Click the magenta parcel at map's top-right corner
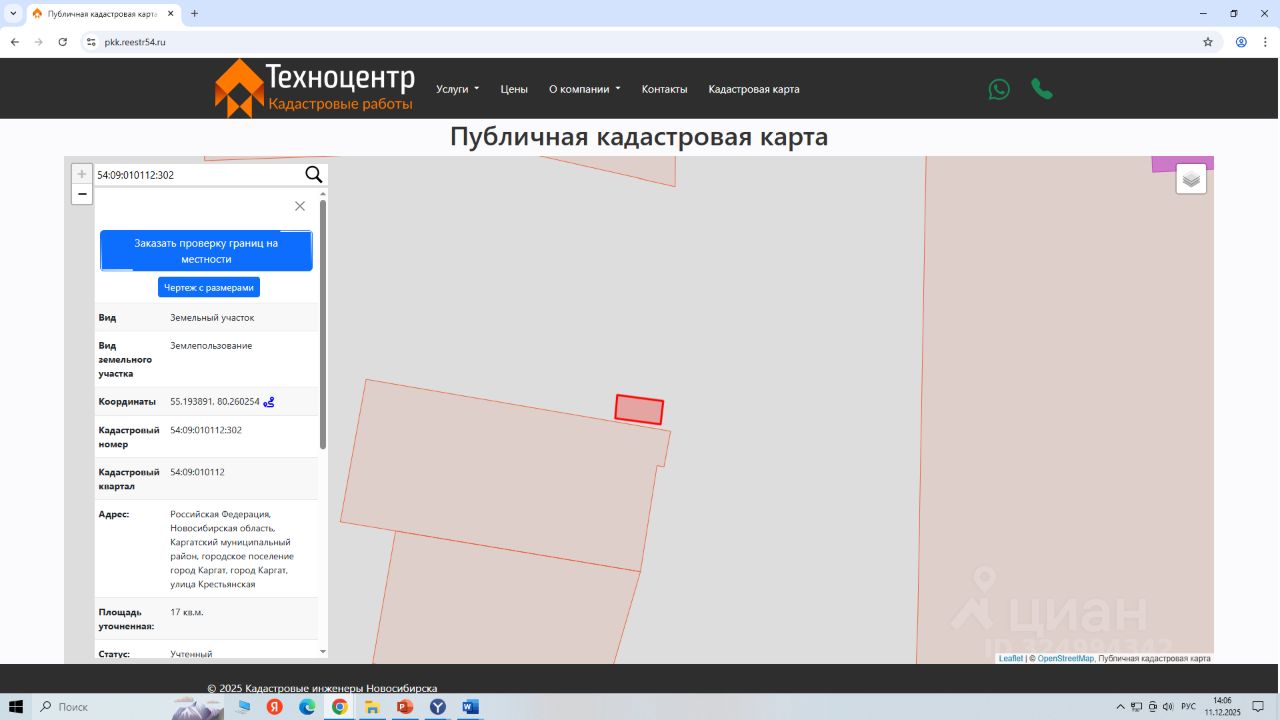 [1182, 164]
